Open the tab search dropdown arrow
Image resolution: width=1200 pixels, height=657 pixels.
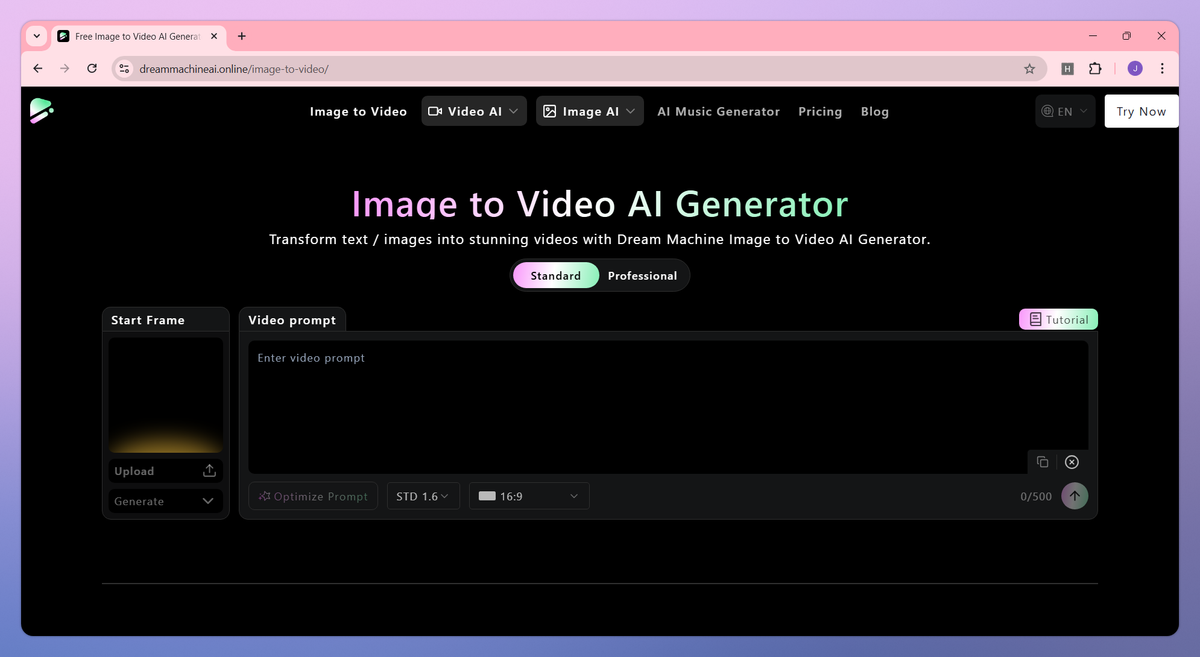click(37, 36)
